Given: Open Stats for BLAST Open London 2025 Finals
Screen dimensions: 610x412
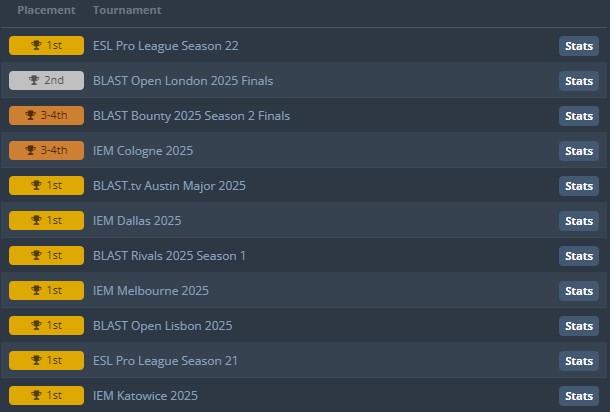Looking at the screenshot, I should [x=578, y=81].
